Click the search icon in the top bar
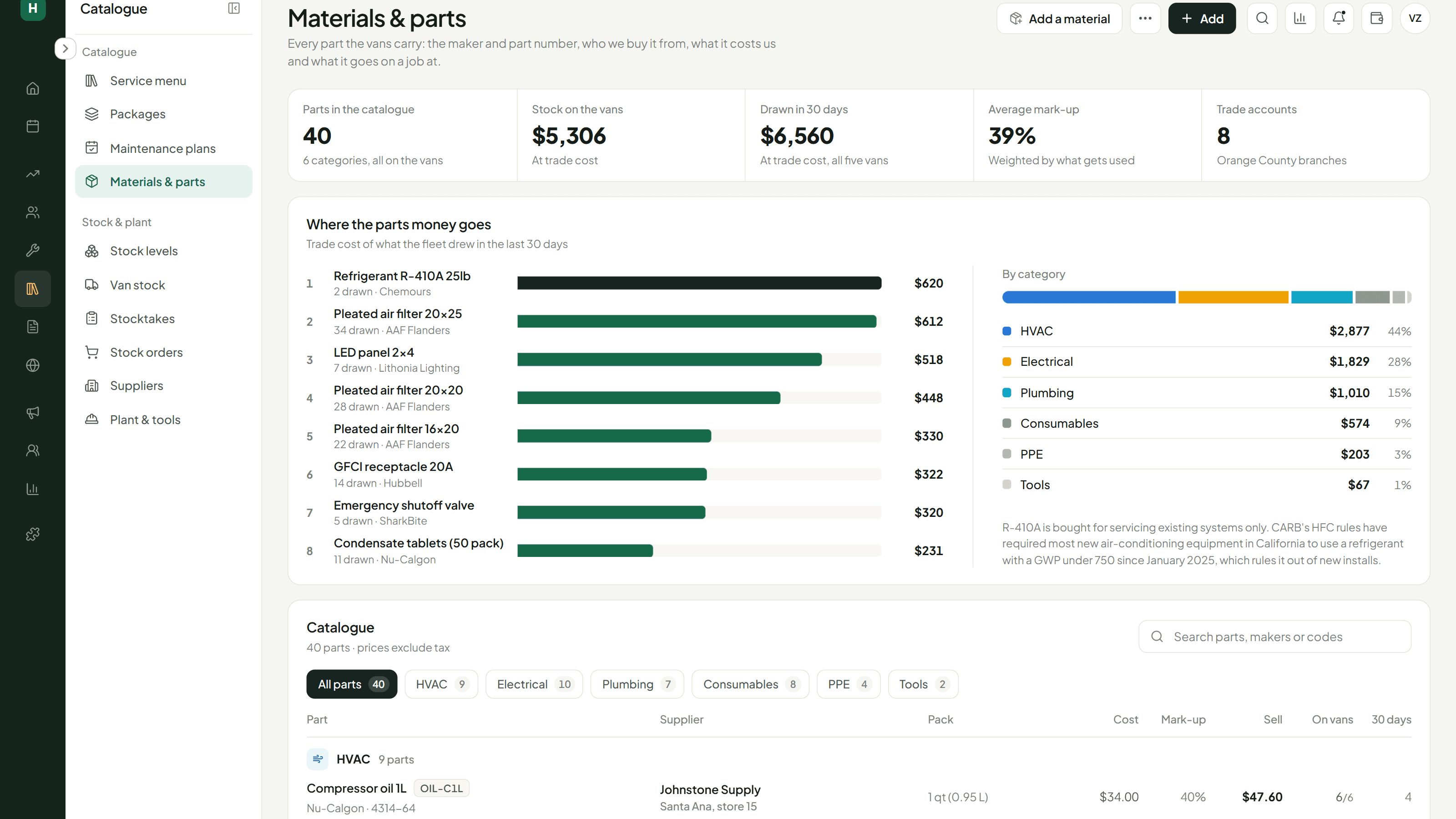The image size is (1456, 819). (1262, 19)
